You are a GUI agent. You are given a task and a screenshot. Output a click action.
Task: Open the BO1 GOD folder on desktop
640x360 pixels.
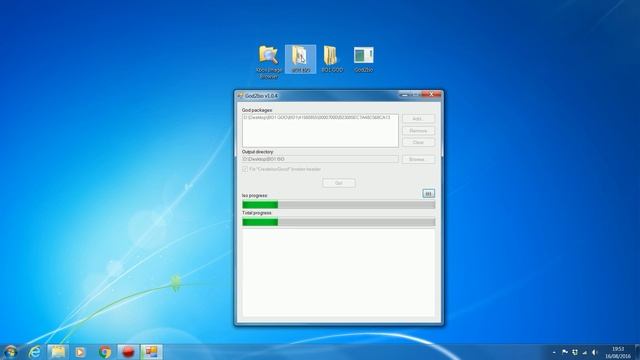tap(331, 59)
